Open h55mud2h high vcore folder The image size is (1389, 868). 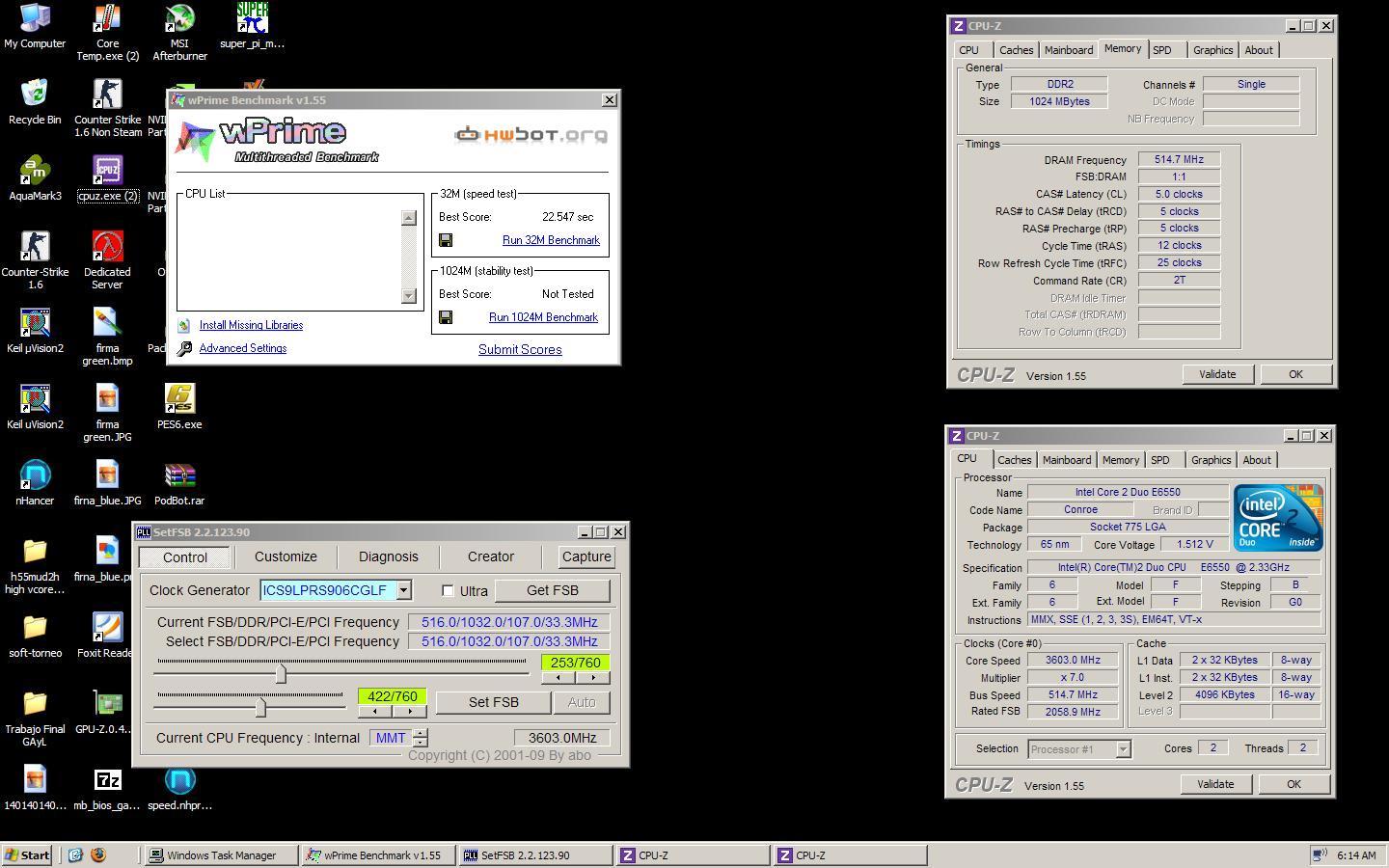tap(35, 565)
